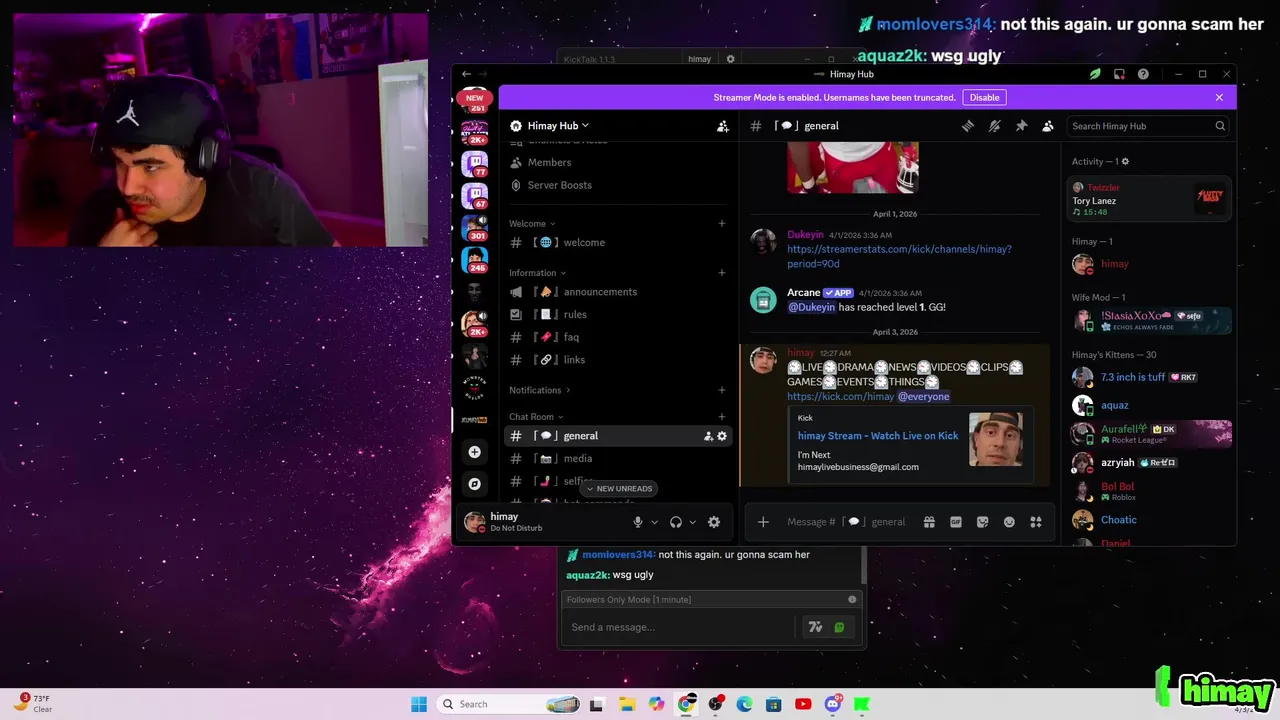Open general channel settings gear
The height and width of the screenshot is (720, 1280).
click(722, 436)
